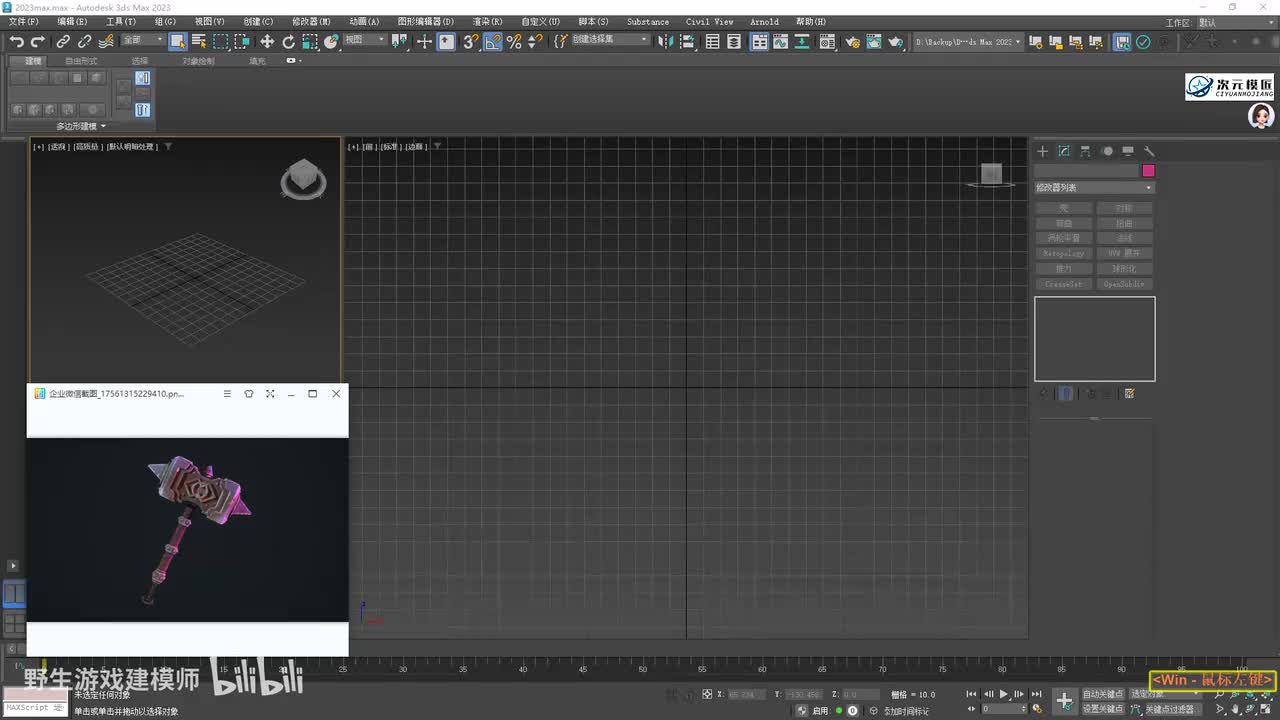The width and height of the screenshot is (1280, 720).
Task: Open the Schematic View icon
Action: tap(802, 42)
